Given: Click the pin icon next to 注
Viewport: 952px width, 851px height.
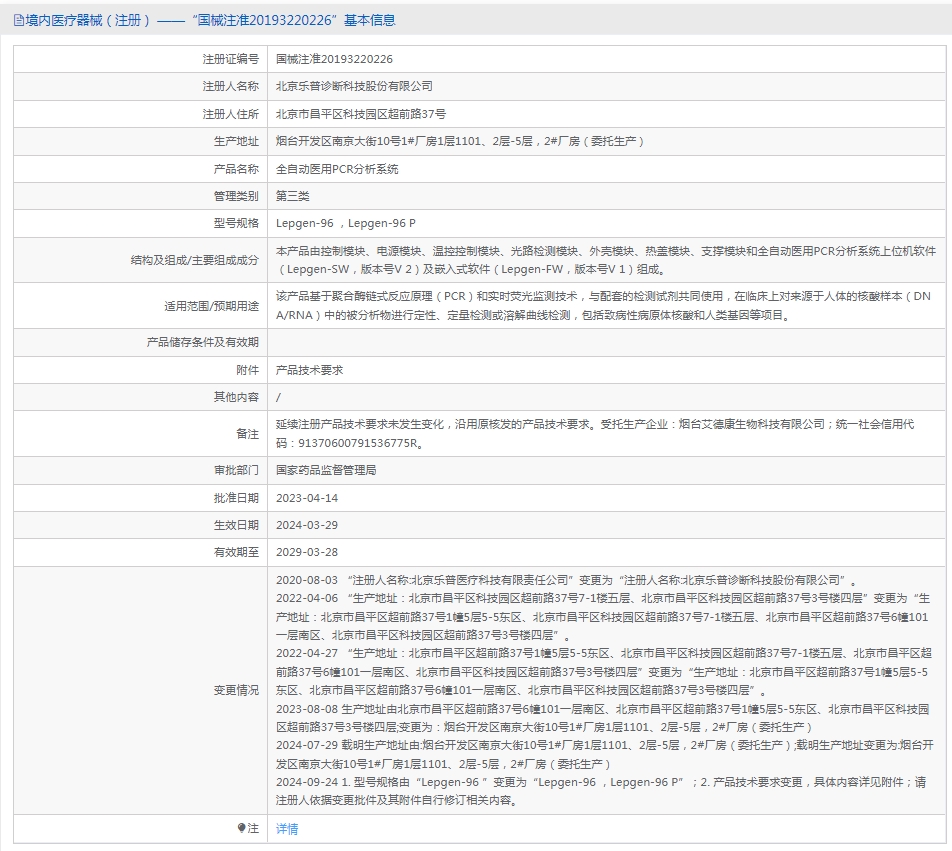Looking at the screenshot, I should pos(242,828).
